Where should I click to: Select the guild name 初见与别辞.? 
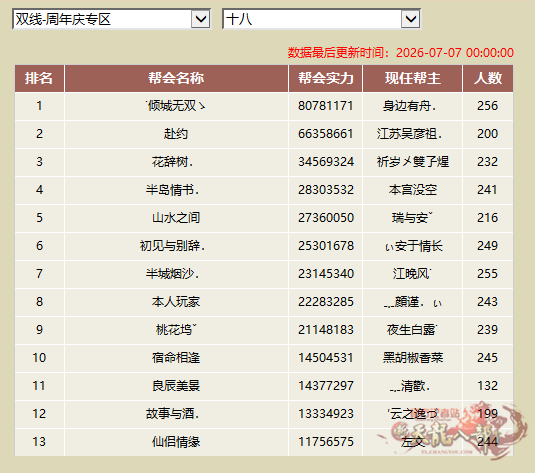click(x=172, y=246)
